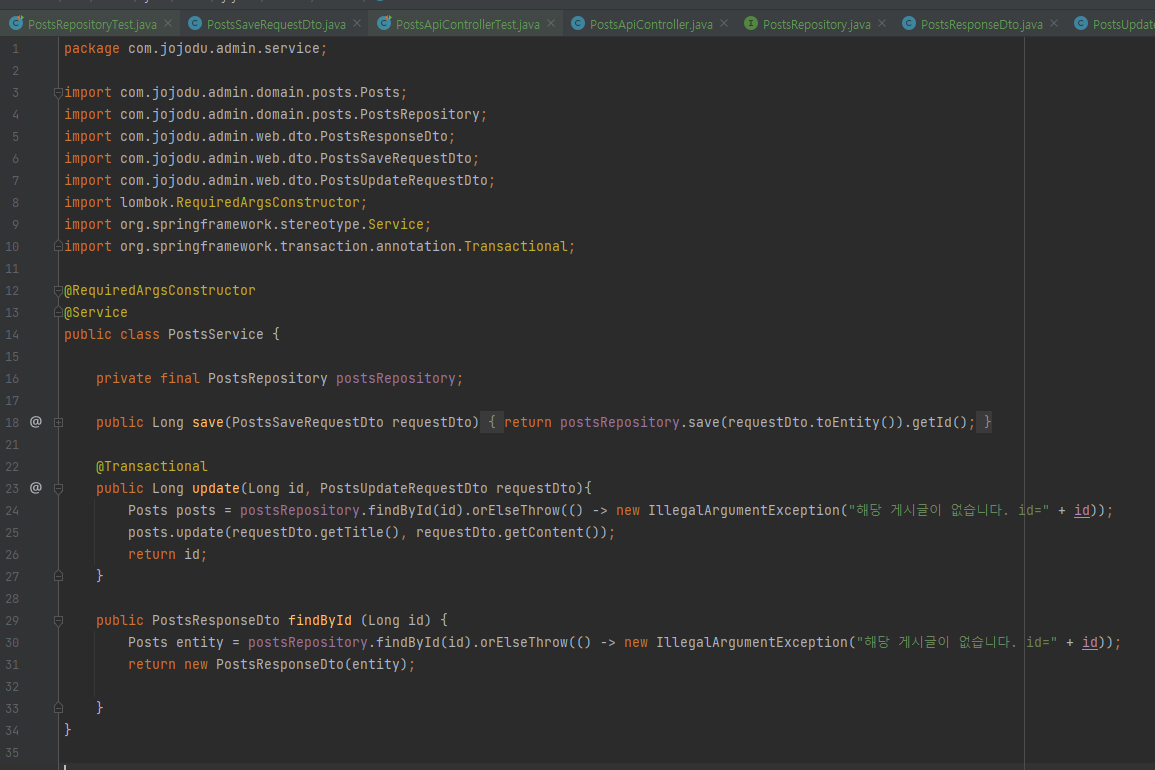The height and width of the screenshot is (770, 1155).
Task: Collapse the fold arrow at the Transactional import
Action: point(57,245)
